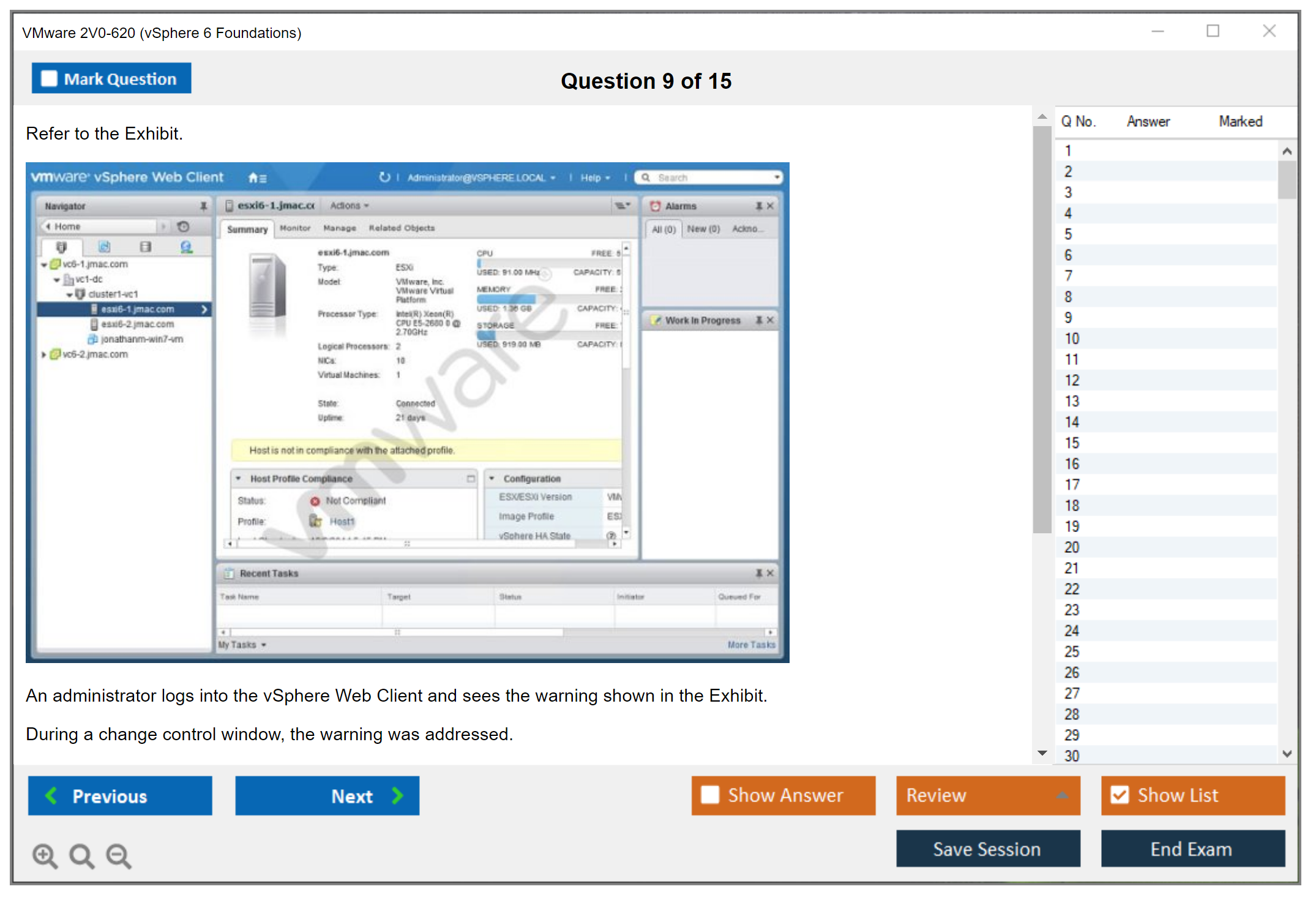1316x900 pixels.
Task: Click the zoom in magnifier icon
Action: pos(45,855)
